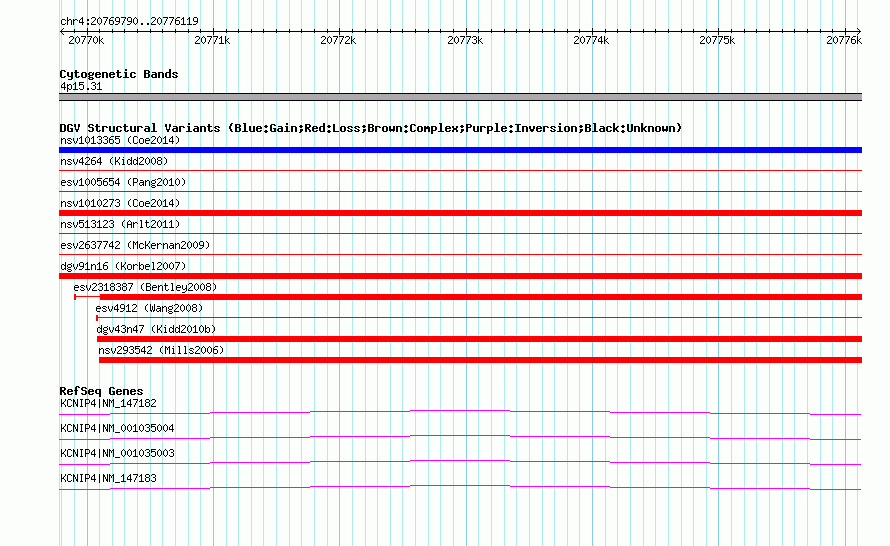The image size is (890, 546).
Task: Click the DGV Structural Variants track title
Action: [x=371, y=128]
